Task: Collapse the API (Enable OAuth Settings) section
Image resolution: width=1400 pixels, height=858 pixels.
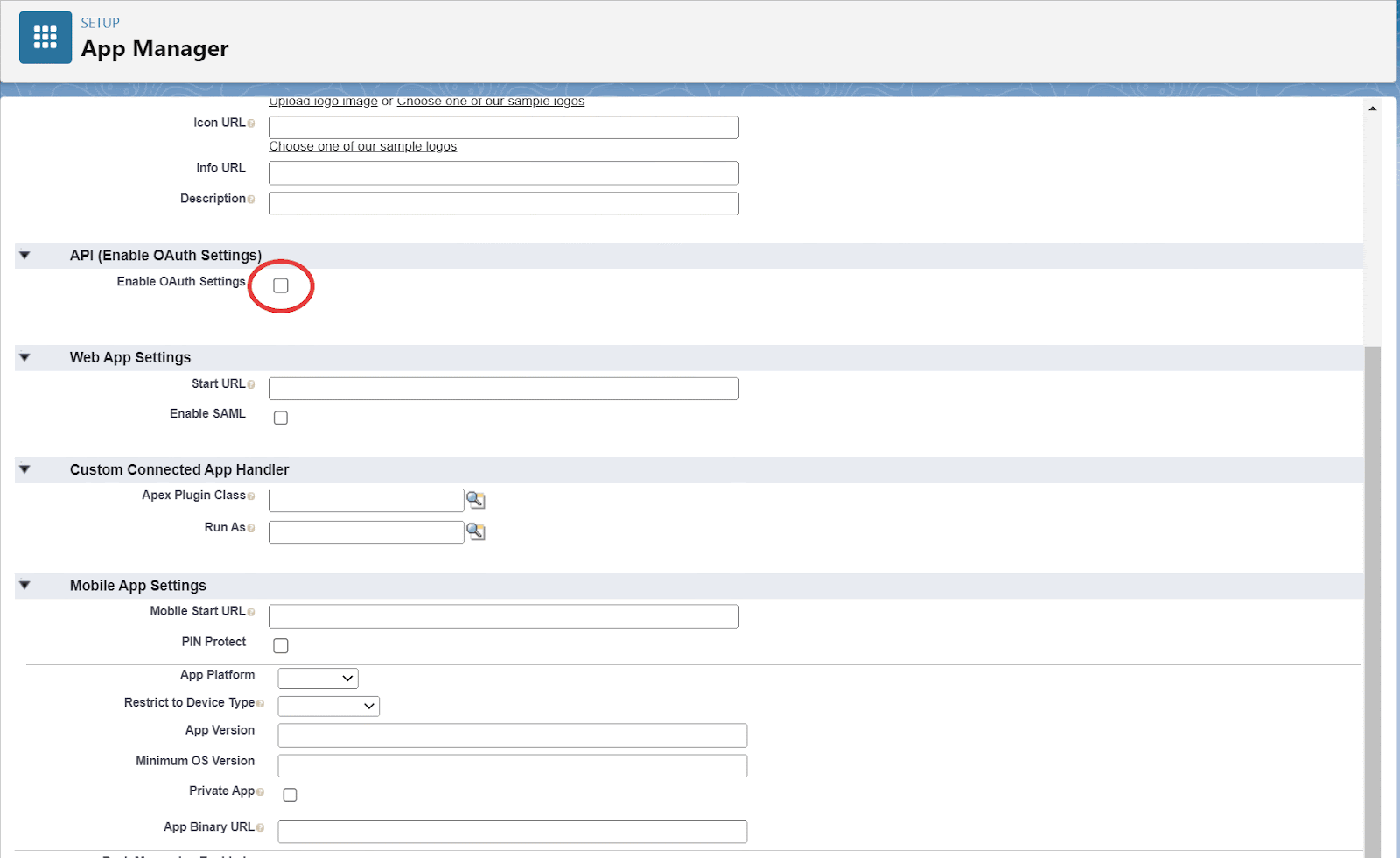Action: pyautogui.click(x=24, y=256)
